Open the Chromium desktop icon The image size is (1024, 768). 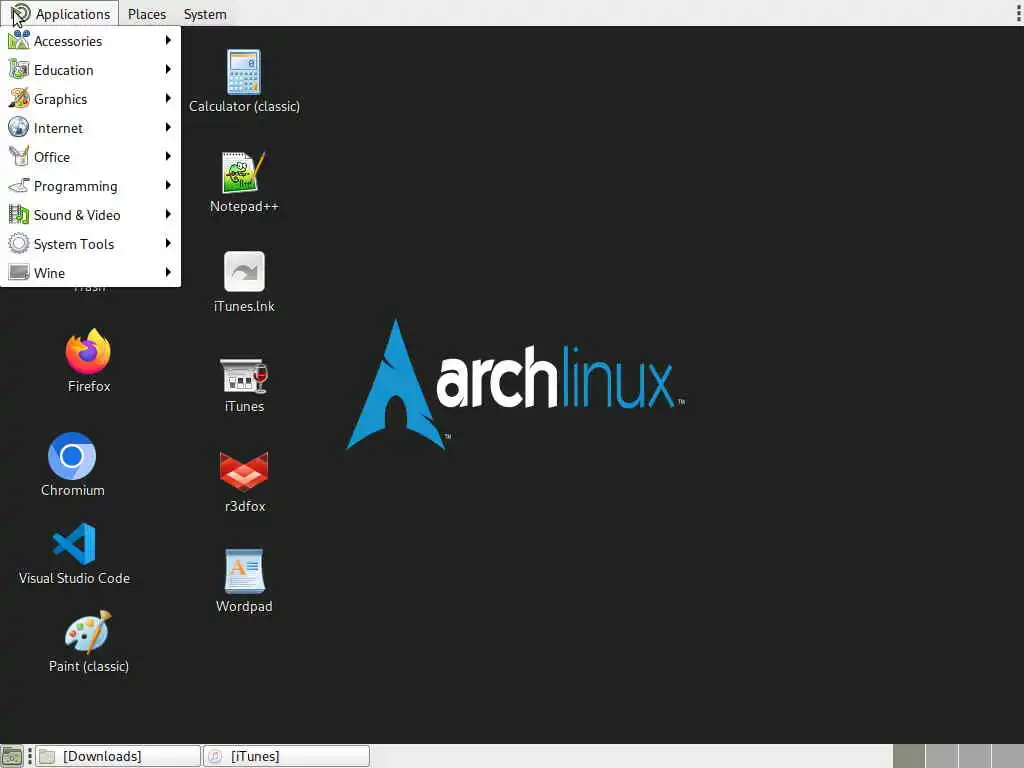point(72,456)
